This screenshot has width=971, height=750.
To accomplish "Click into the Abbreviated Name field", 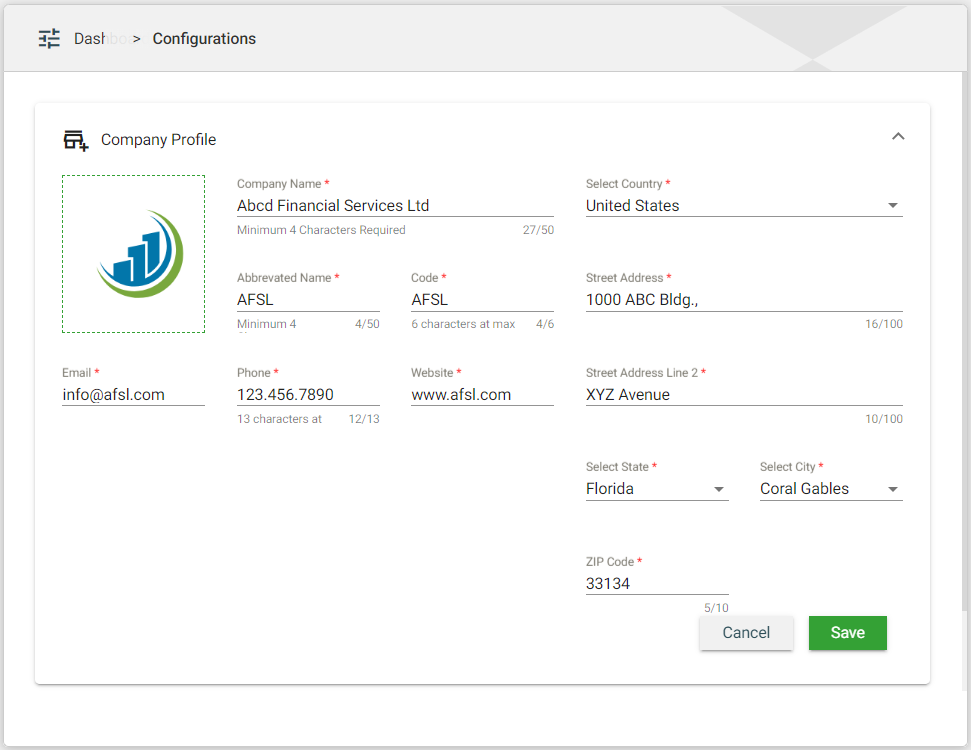I will (x=307, y=300).
